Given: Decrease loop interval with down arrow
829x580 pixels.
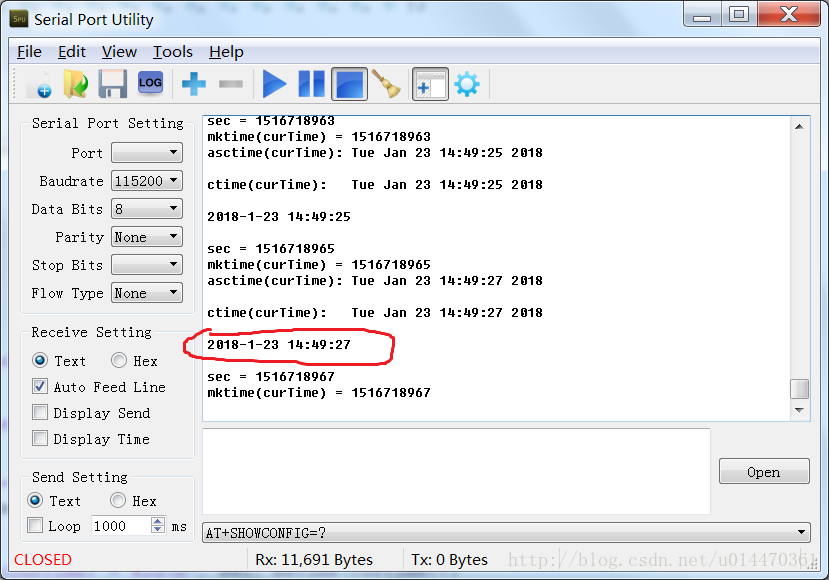Looking at the screenshot, I should pos(158,529).
